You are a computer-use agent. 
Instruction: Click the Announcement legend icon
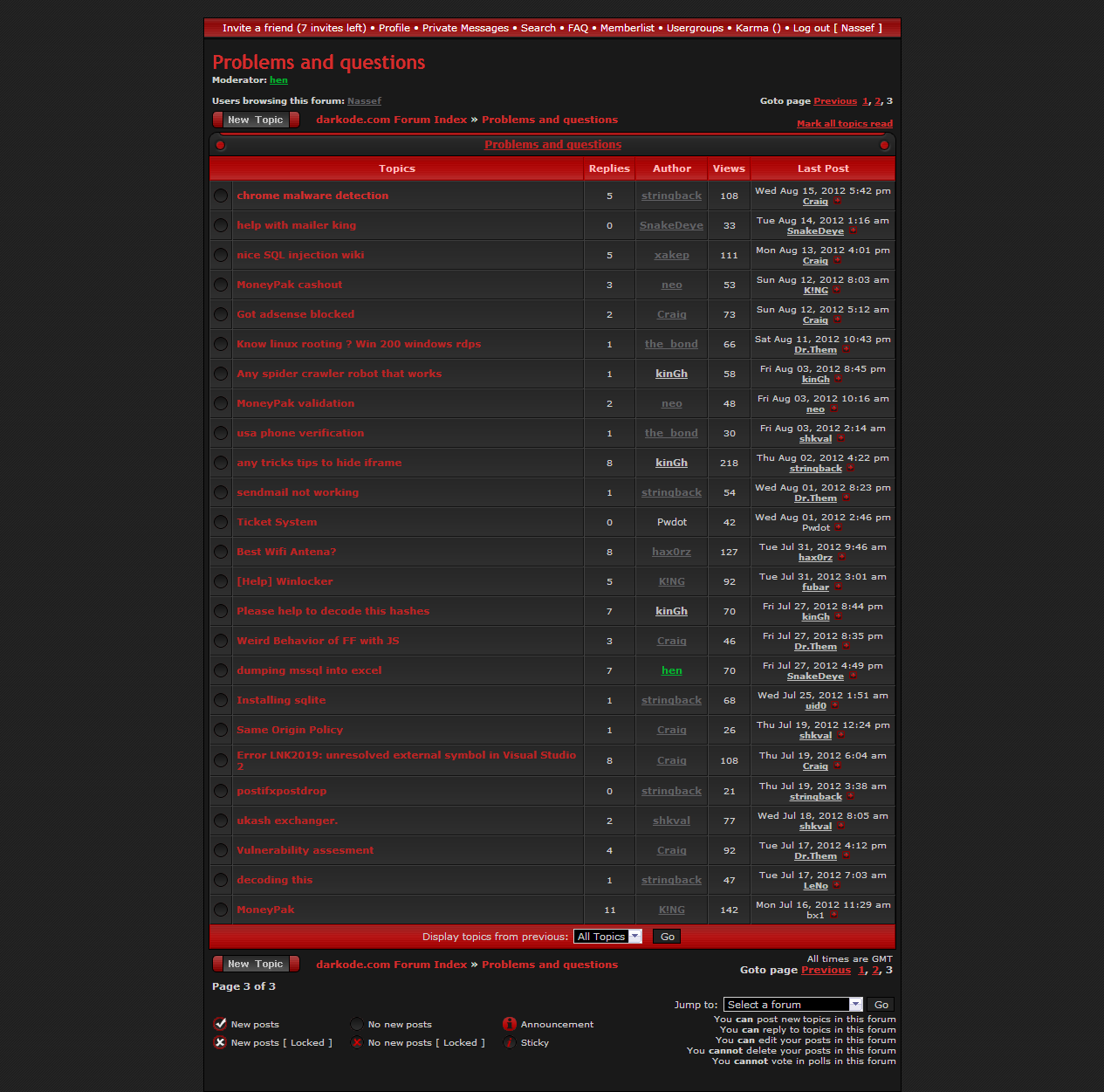click(510, 1024)
